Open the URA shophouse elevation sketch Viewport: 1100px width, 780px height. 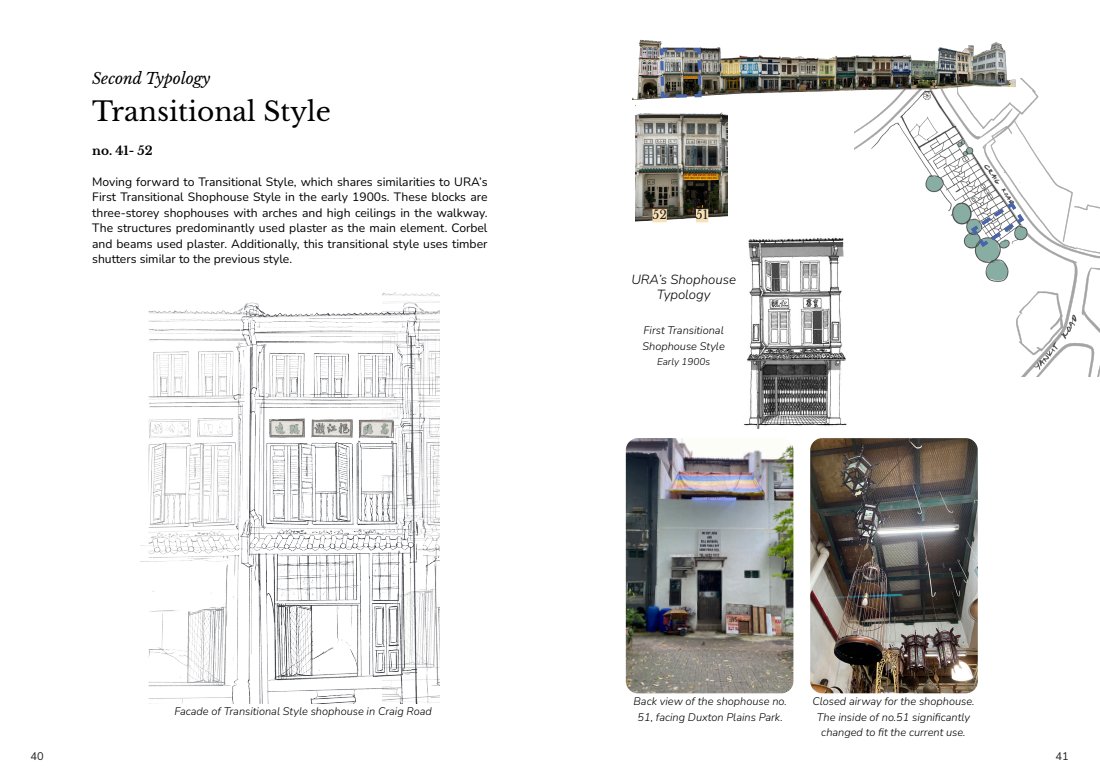click(796, 332)
